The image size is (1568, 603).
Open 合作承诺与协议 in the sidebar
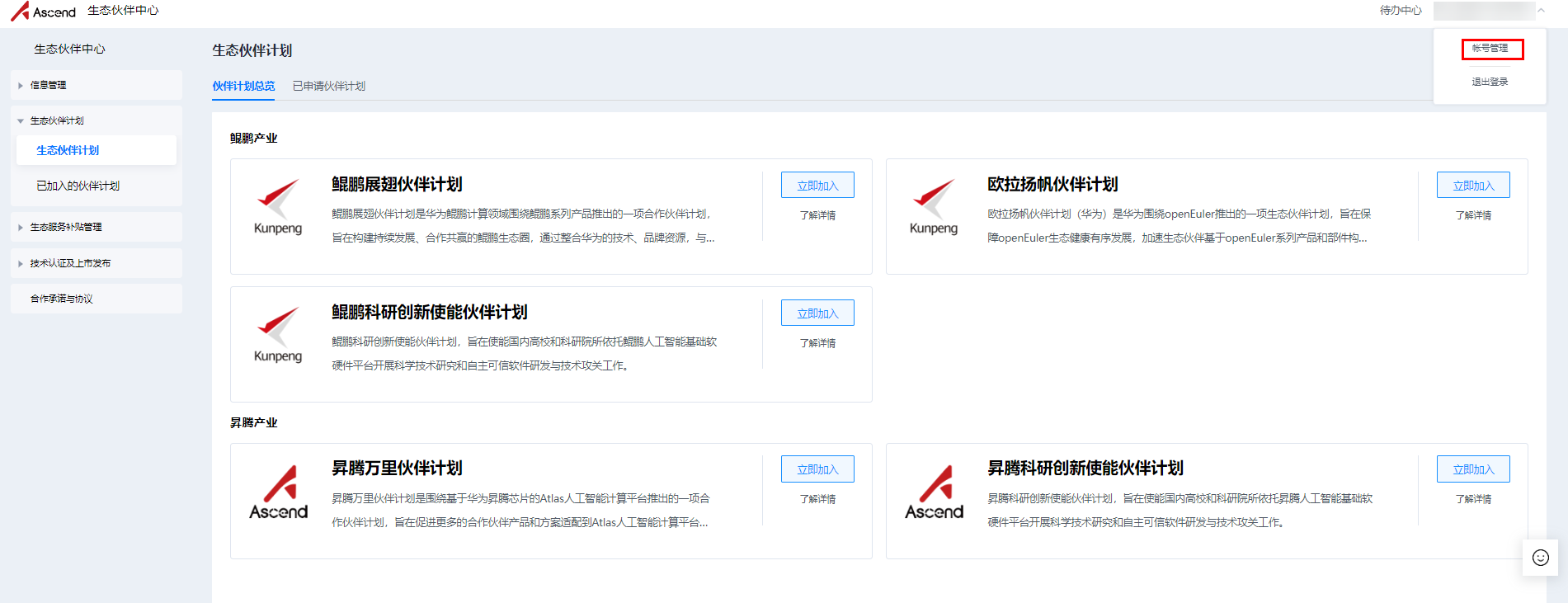pos(97,299)
